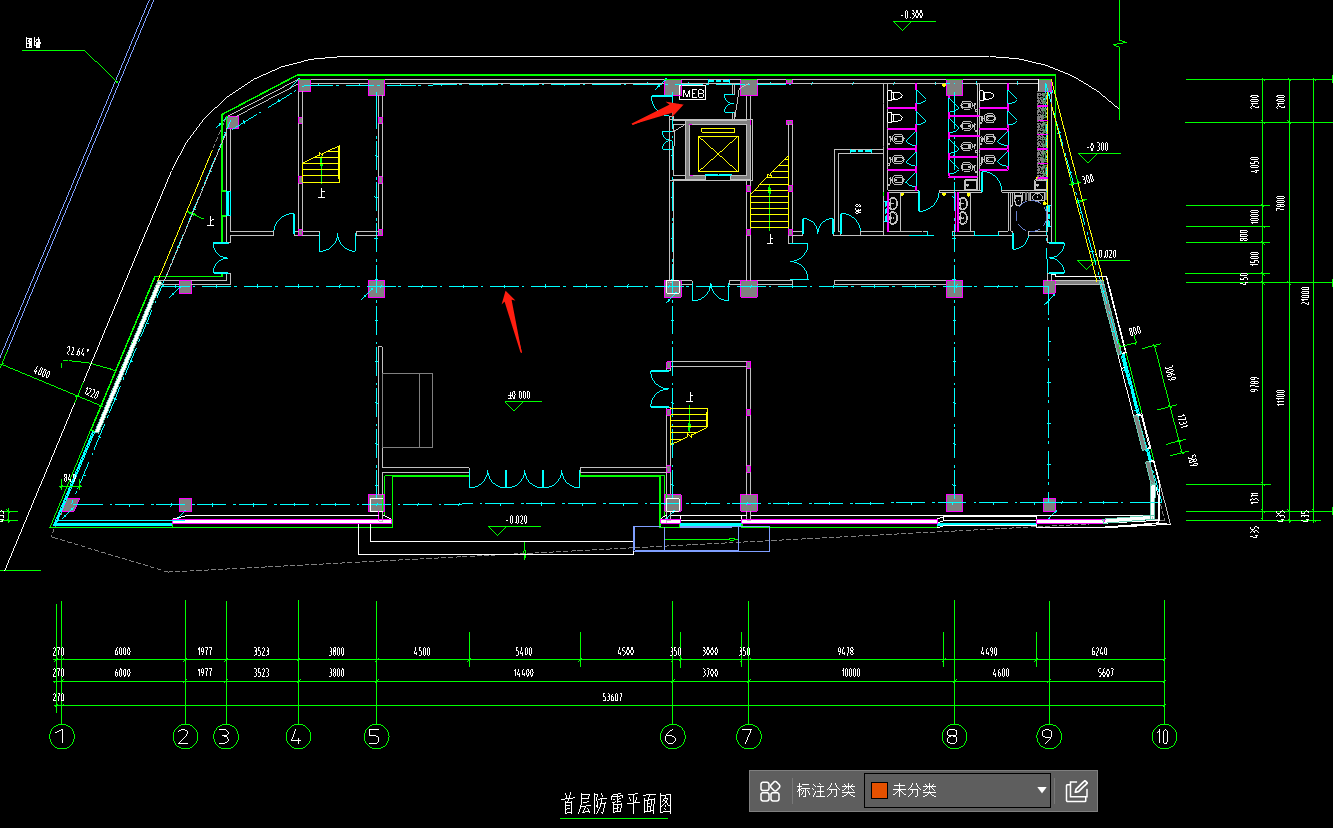The image size is (1333, 828).
Task: Select grid axis bubble 7
Action: coord(749,737)
